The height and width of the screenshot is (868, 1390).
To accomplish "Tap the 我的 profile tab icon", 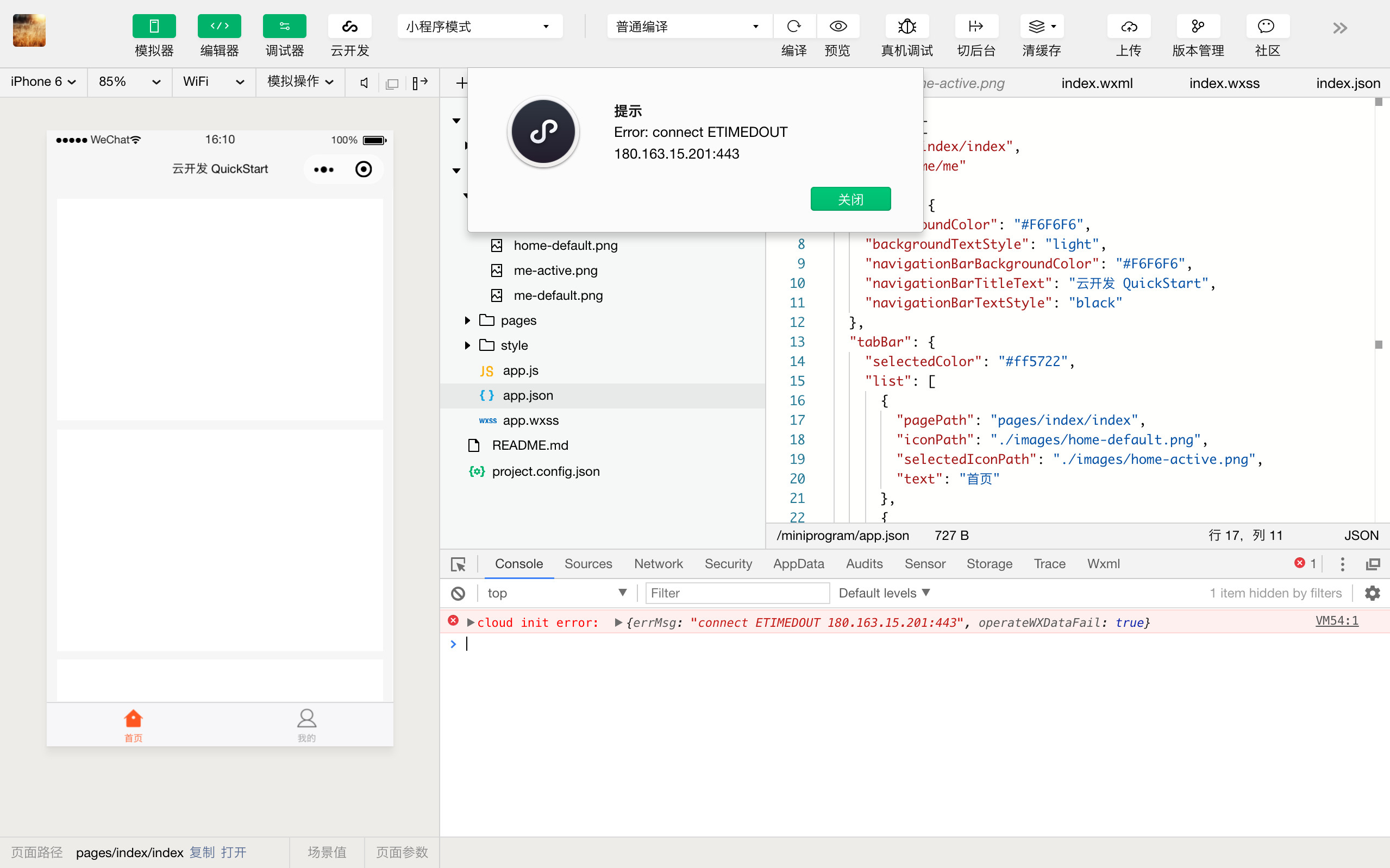I will [306, 726].
